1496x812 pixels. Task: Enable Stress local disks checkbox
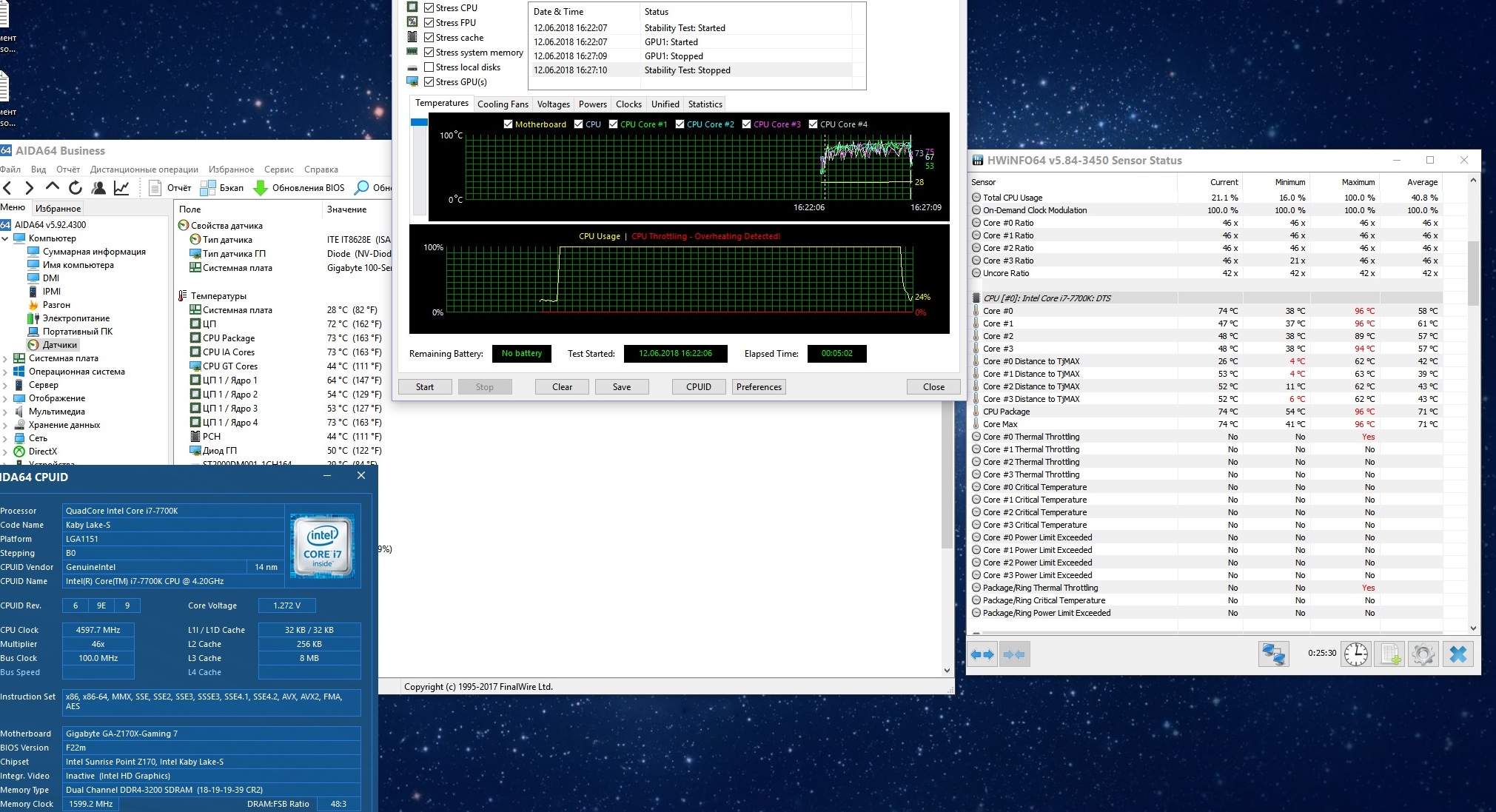tap(429, 67)
